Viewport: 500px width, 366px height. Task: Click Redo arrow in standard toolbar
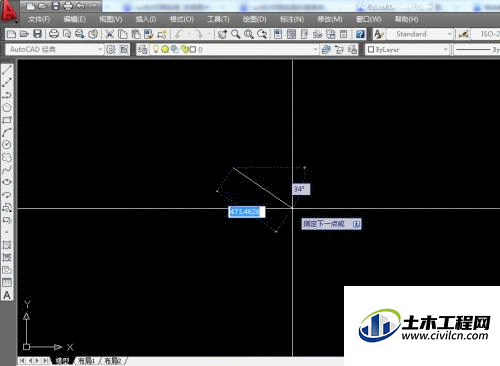click(199, 34)
